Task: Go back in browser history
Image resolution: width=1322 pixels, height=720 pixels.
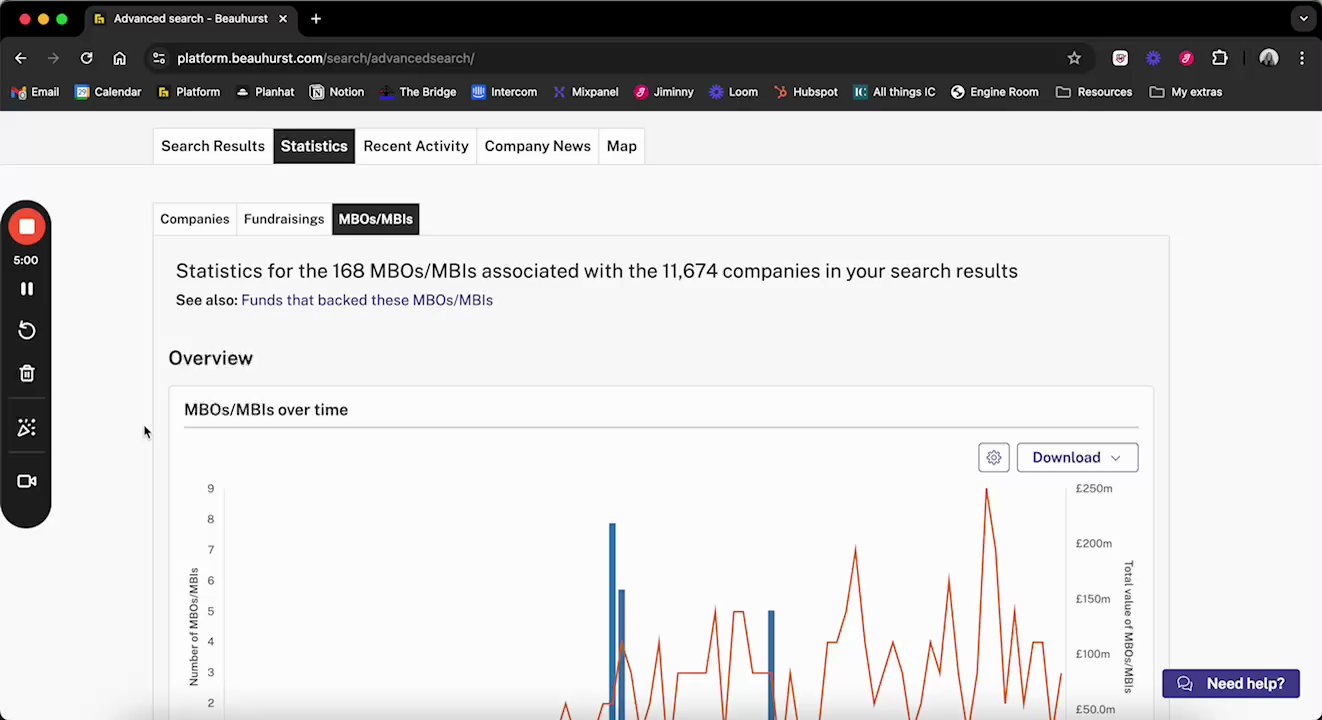Action: (x=21, y=58)
